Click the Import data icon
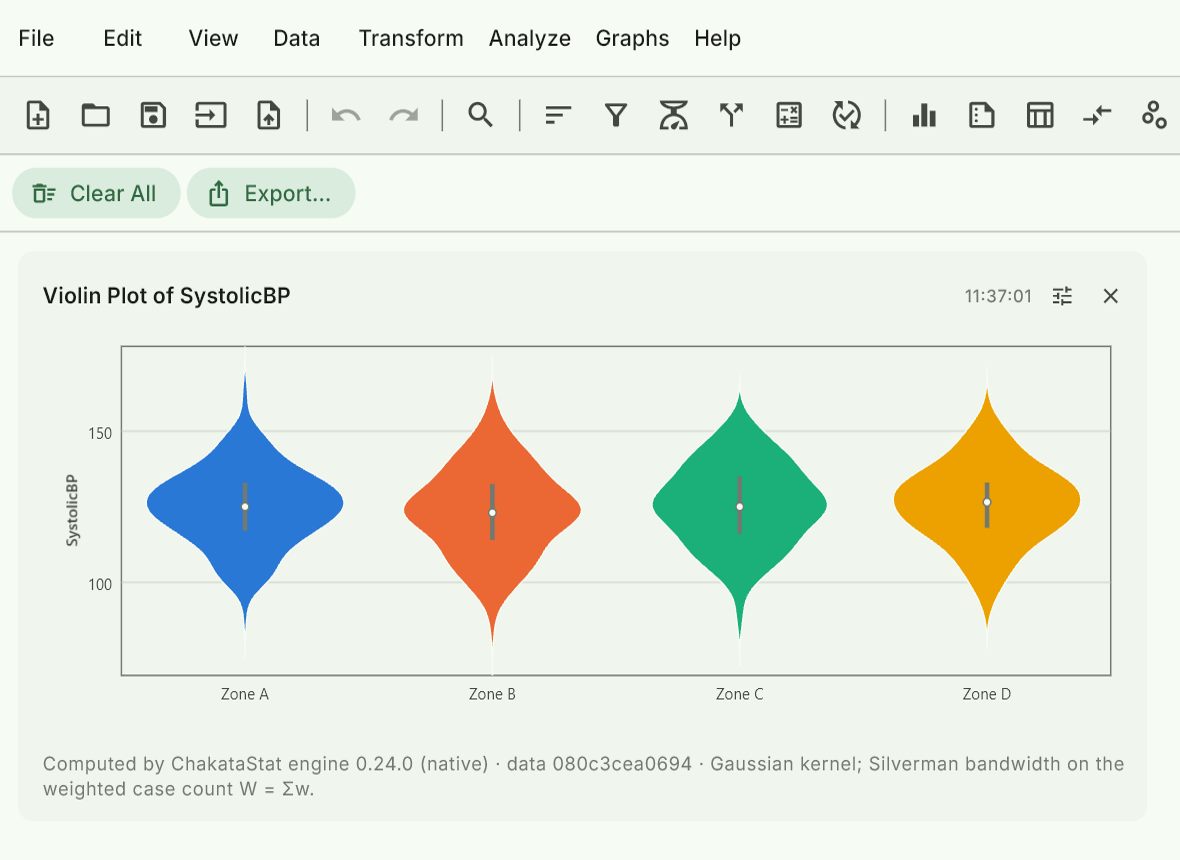This screenshot has width=1180, height=860. [211, 116]
